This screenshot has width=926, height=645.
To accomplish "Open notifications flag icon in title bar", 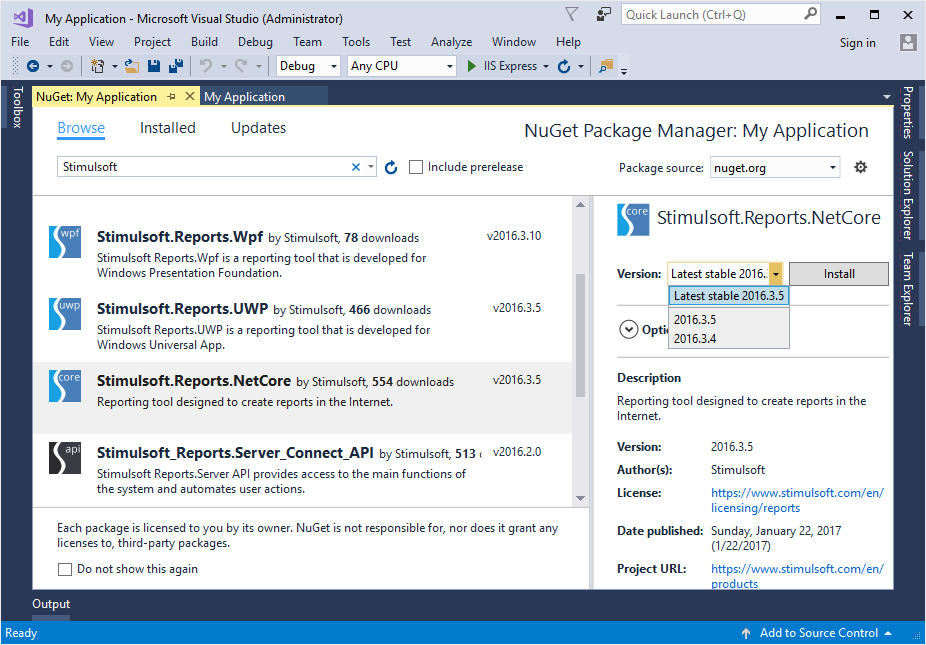I will click(571, 14).
